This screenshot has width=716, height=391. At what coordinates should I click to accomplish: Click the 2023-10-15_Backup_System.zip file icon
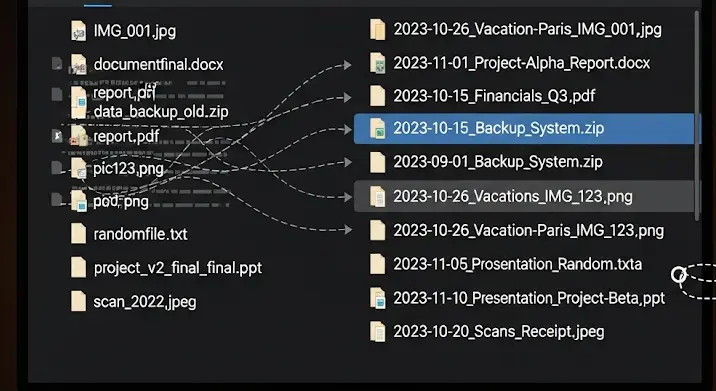[x=378, y=128]
